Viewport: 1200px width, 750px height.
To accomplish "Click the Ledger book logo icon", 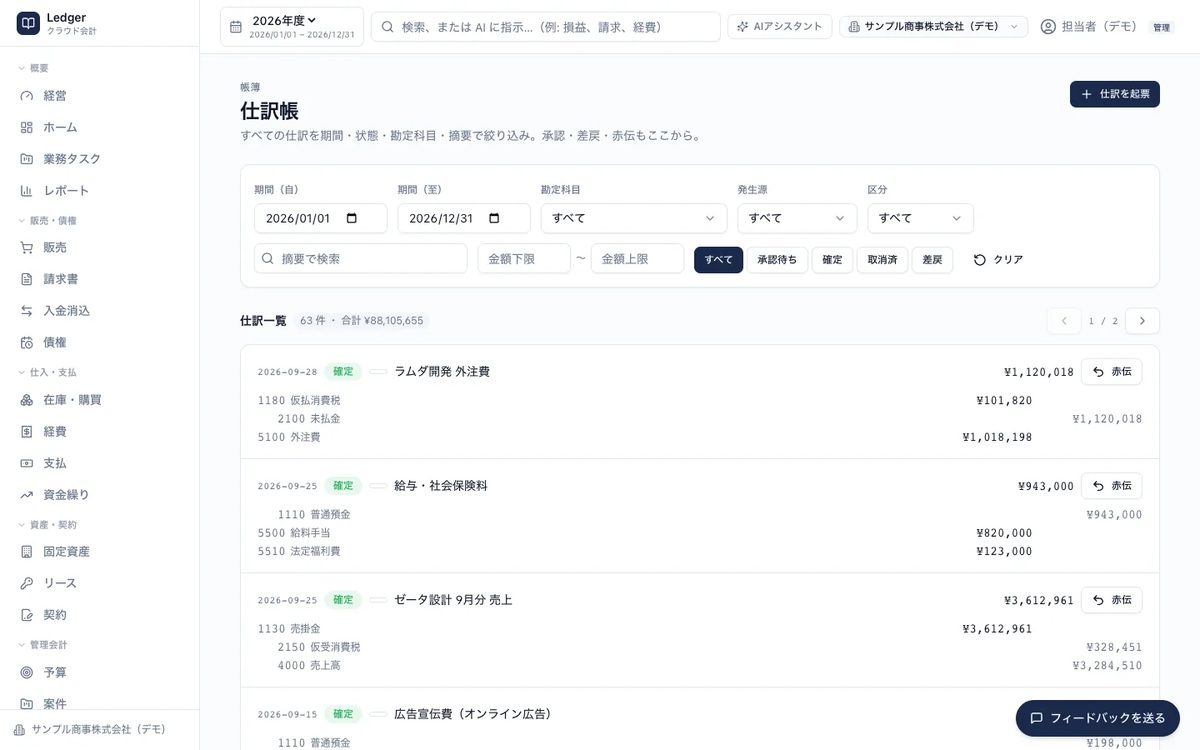I will click(x=28, y=23).
